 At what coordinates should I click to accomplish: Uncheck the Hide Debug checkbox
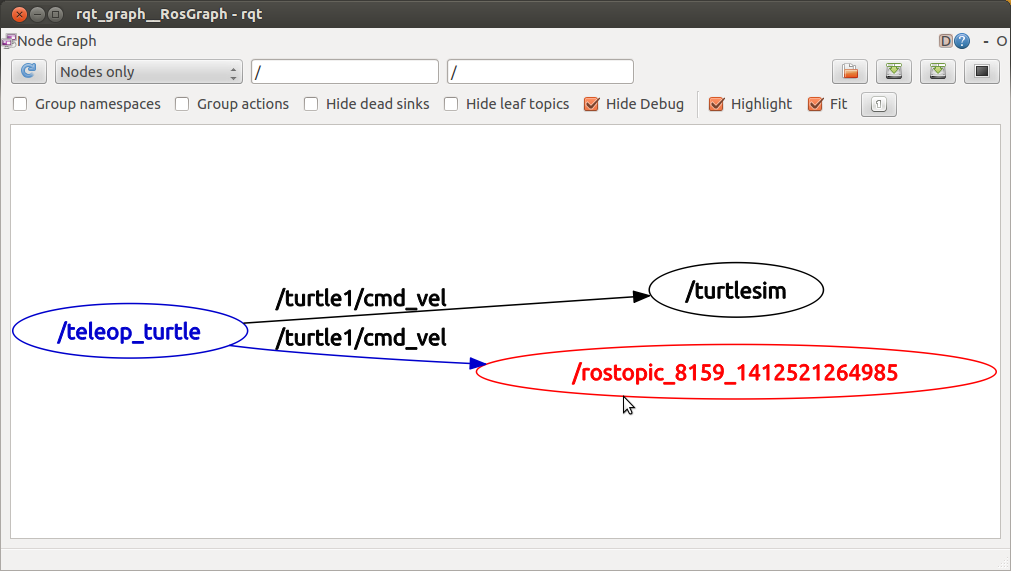(x=591, y=104)
